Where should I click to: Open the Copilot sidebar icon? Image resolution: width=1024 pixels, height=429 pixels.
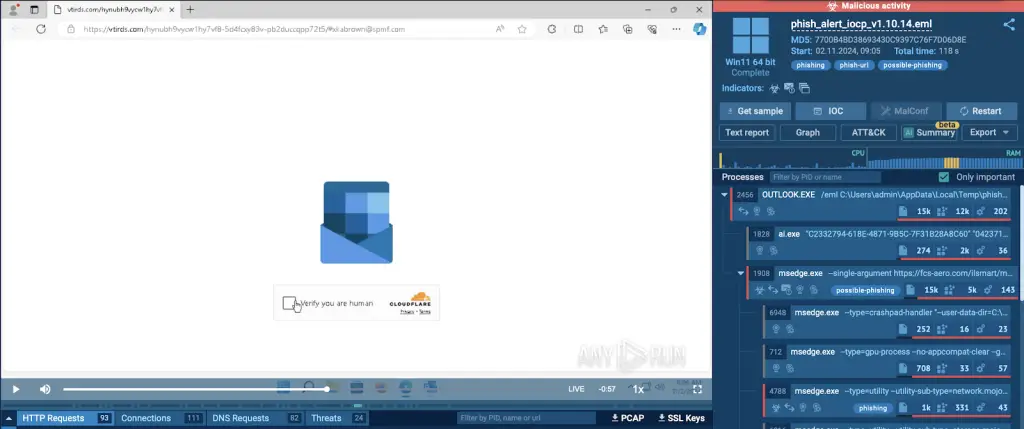699,29
